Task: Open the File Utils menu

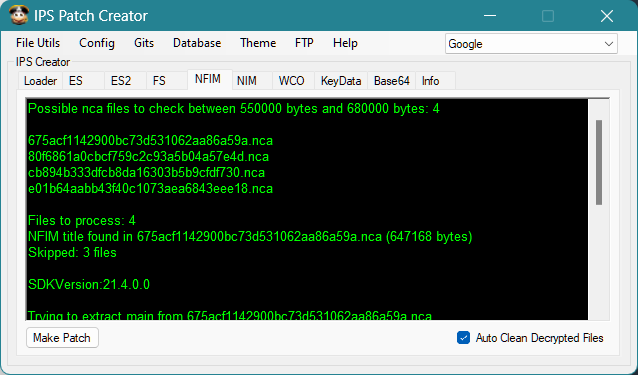Action: pos(38,43)
